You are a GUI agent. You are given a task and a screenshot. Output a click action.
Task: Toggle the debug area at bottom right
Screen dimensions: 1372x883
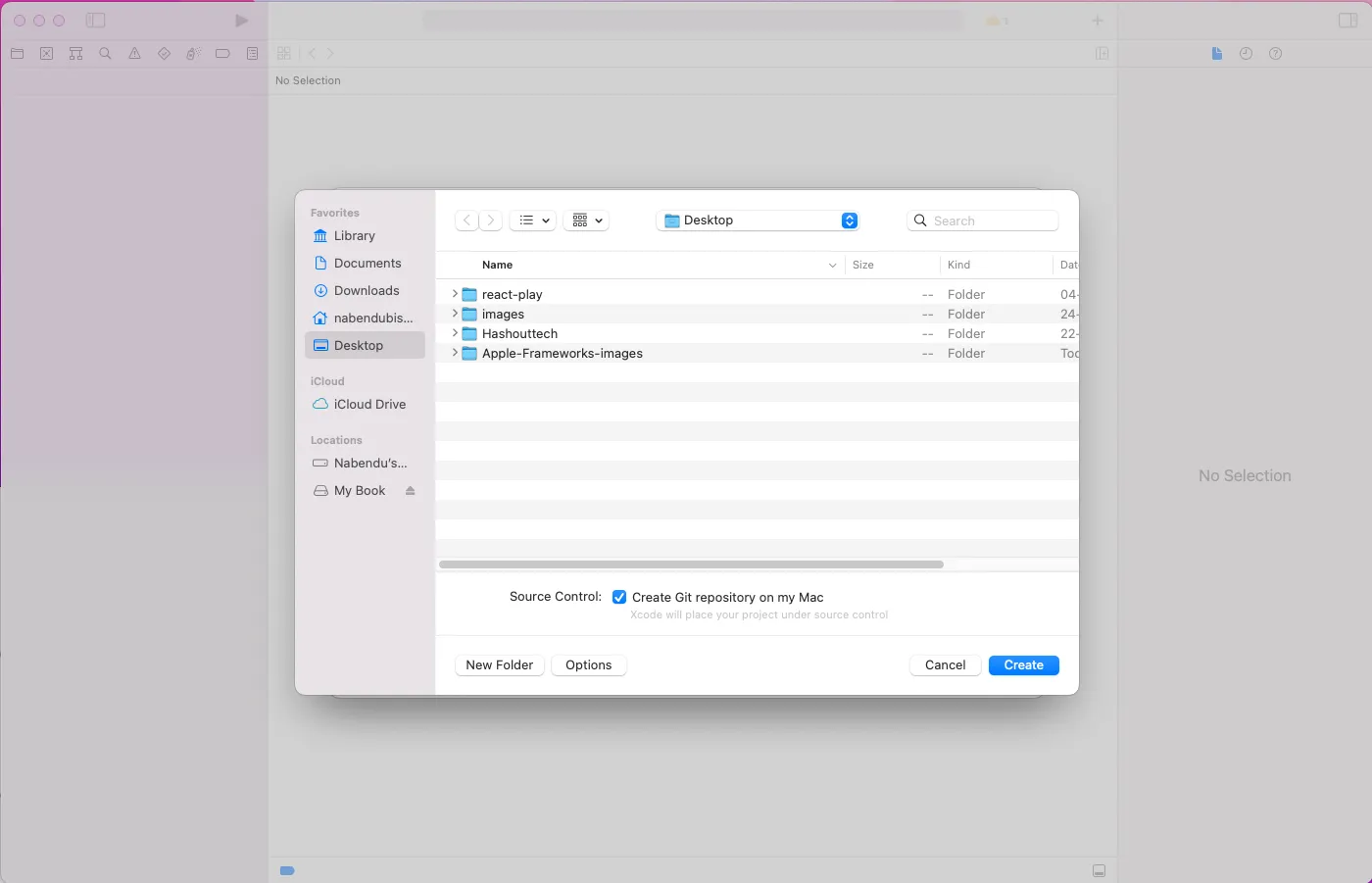(x=1099, y=871)
